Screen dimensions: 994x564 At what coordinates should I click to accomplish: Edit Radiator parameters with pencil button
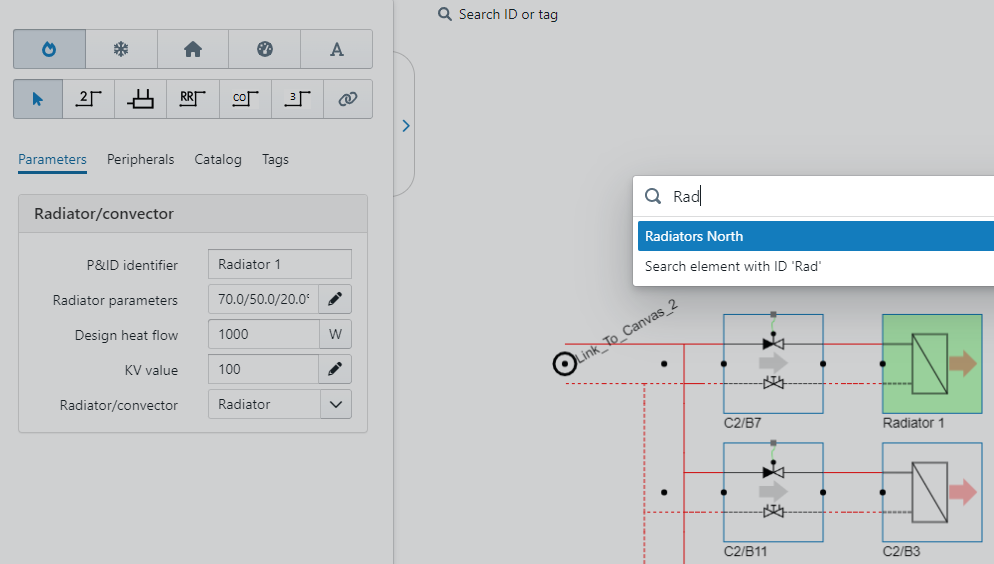click(335, 299)
